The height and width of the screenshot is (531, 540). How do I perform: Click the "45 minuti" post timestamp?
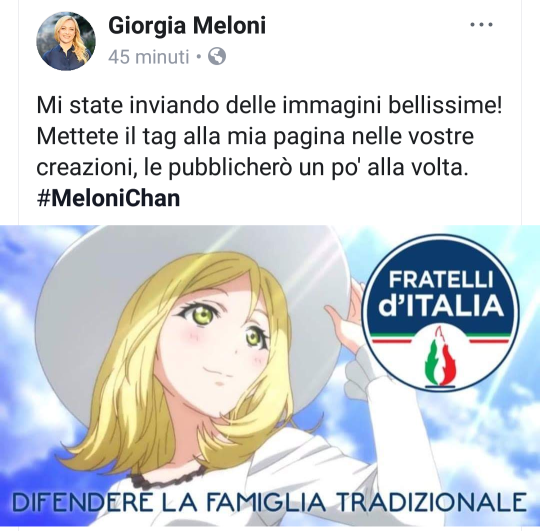149,57
